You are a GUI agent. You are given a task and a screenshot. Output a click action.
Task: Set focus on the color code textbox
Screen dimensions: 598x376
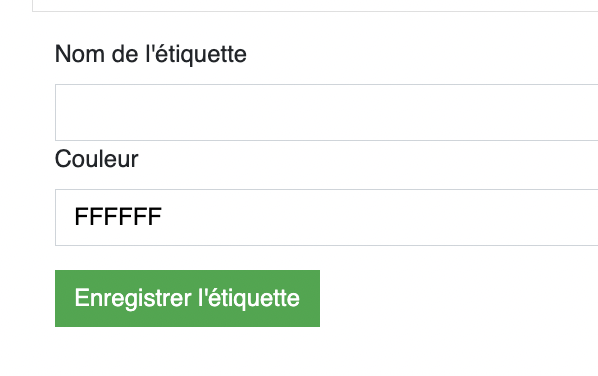tap(326, 217)
